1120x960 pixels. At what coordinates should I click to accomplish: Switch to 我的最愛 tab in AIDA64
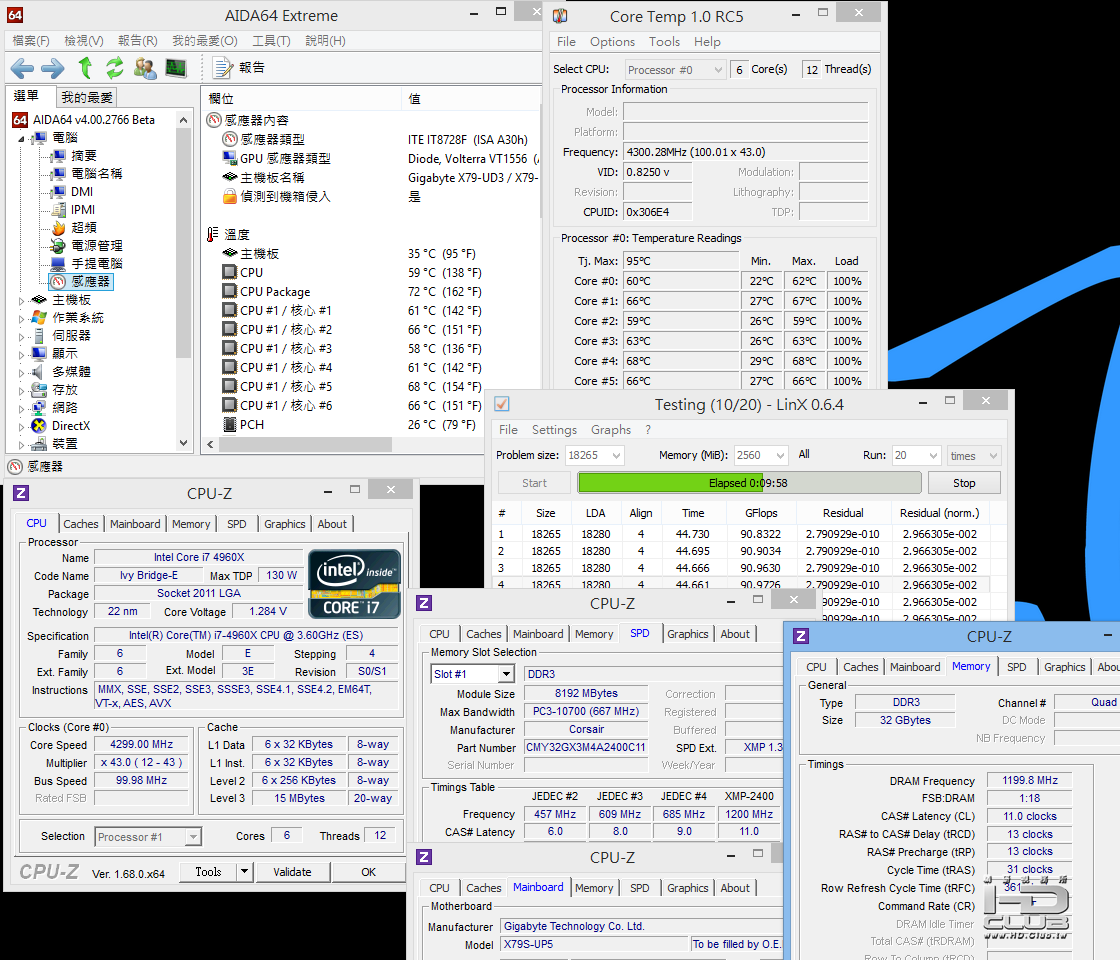click(87, 97)
